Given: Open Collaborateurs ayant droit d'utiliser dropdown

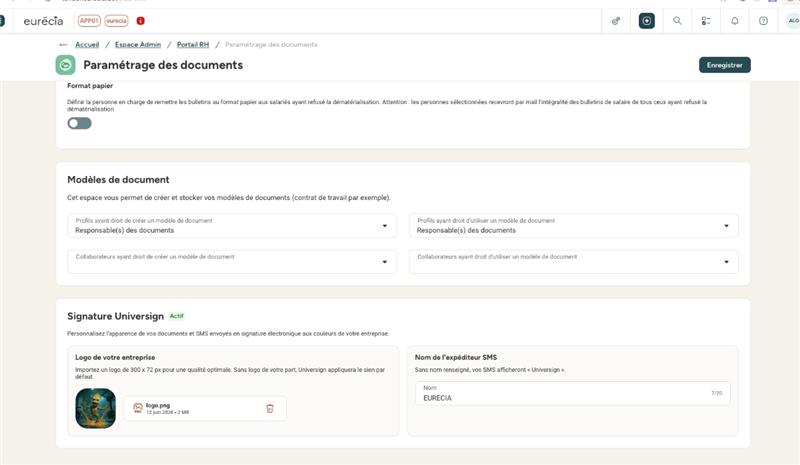Looking at the screenshot, I should [573, 261].
